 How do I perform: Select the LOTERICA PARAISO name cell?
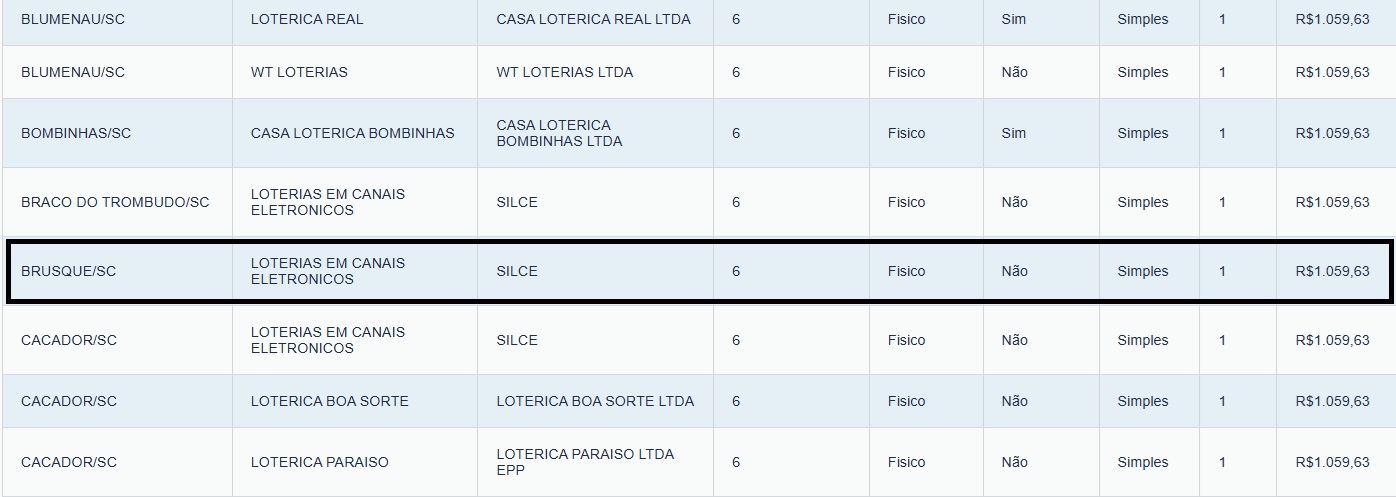319,462
